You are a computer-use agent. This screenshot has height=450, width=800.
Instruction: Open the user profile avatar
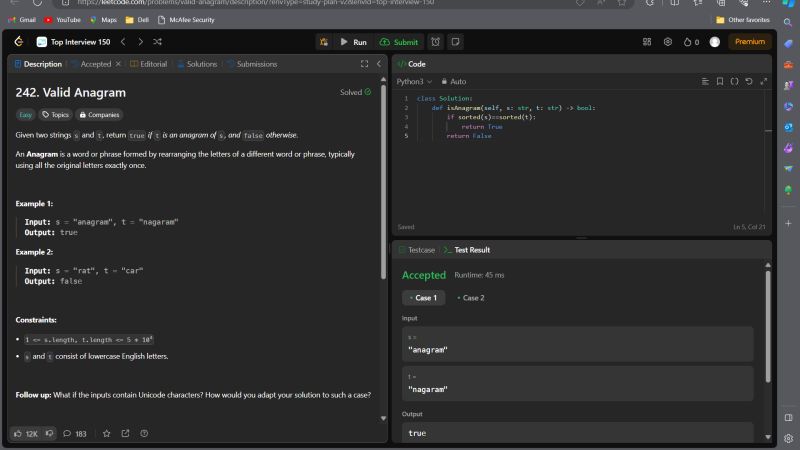[x=715, y=42]
